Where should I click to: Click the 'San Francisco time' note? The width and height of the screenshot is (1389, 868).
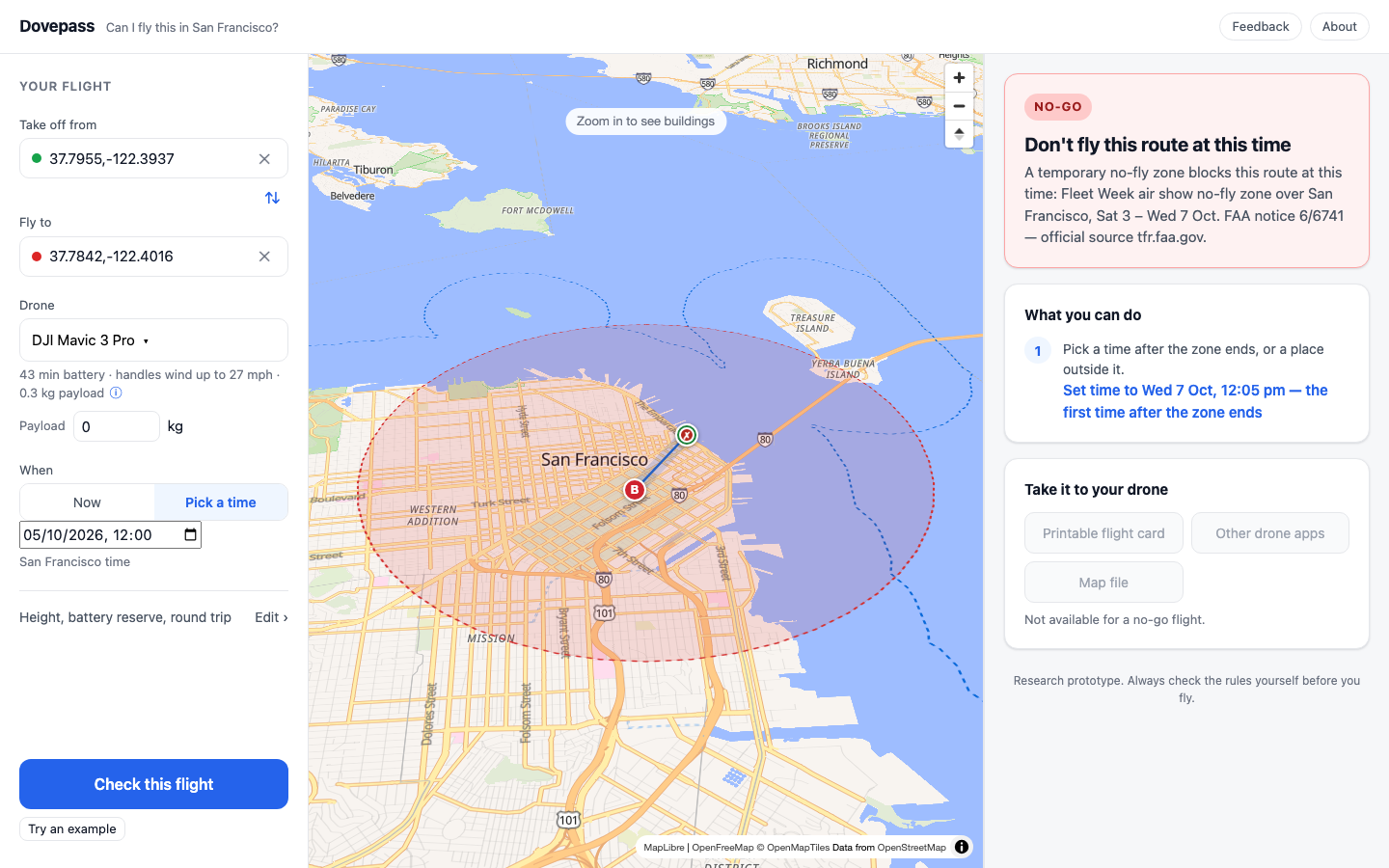point(74,562)
